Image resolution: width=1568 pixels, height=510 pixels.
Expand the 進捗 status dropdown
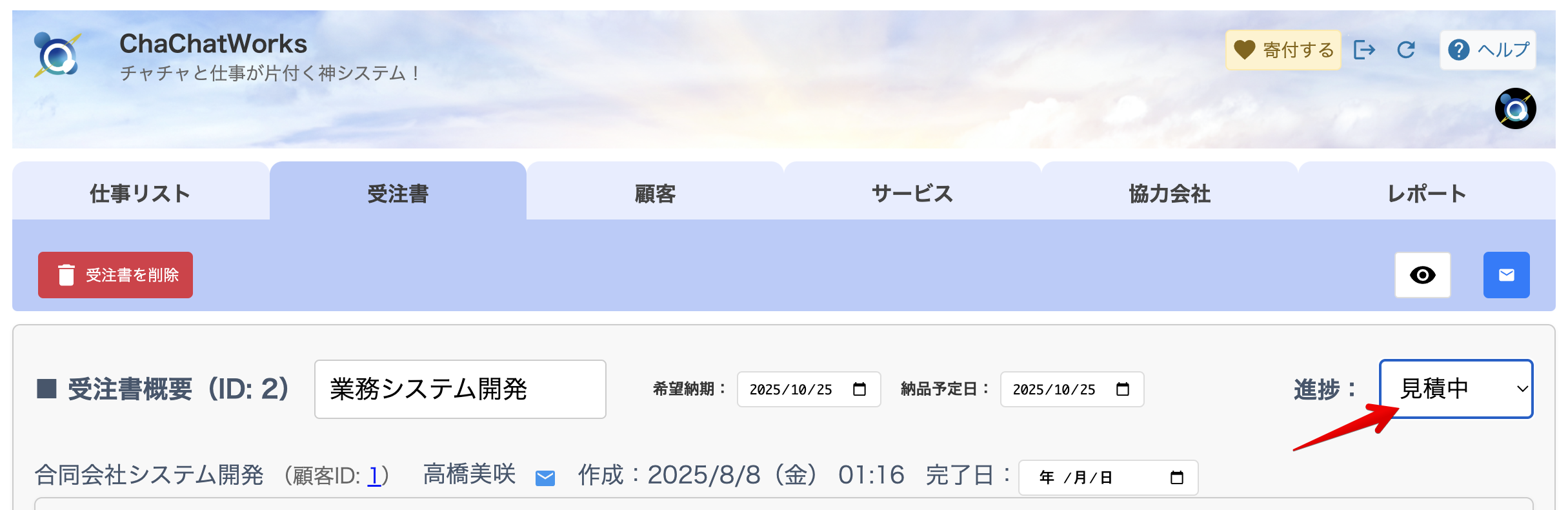coord(1456,389)
